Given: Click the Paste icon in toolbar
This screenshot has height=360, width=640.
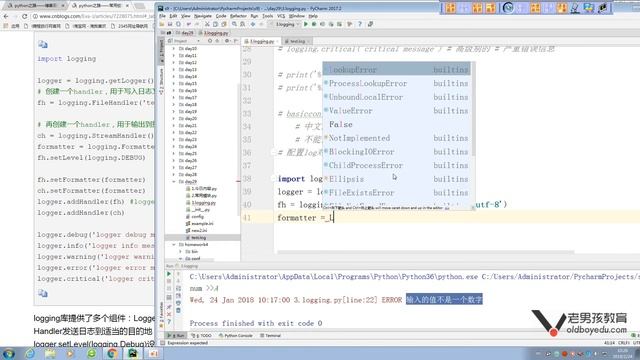Looking at the screenshot, I should tap(223, 24).
